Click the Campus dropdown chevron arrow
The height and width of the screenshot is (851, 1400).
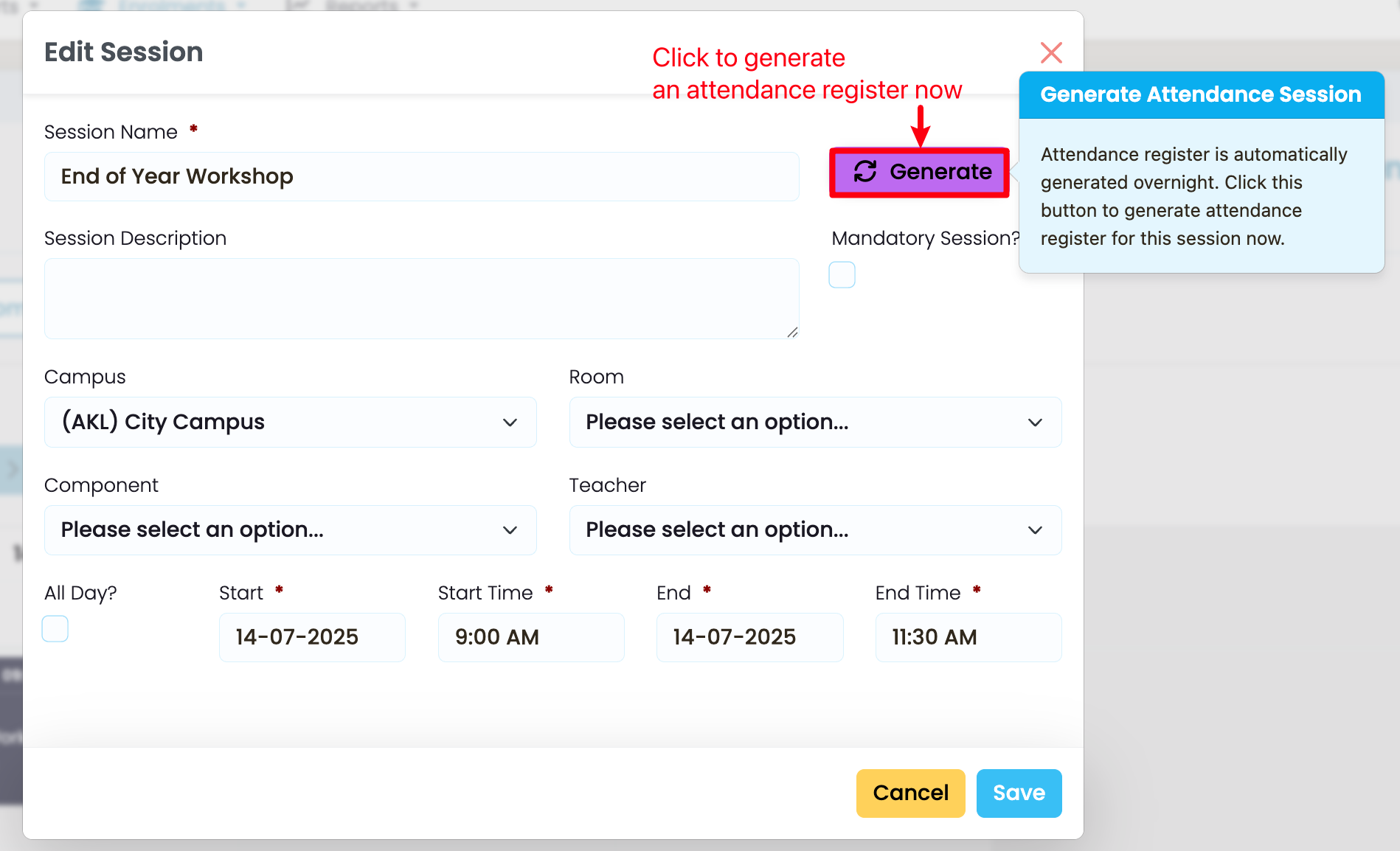[x=510, y=423]
